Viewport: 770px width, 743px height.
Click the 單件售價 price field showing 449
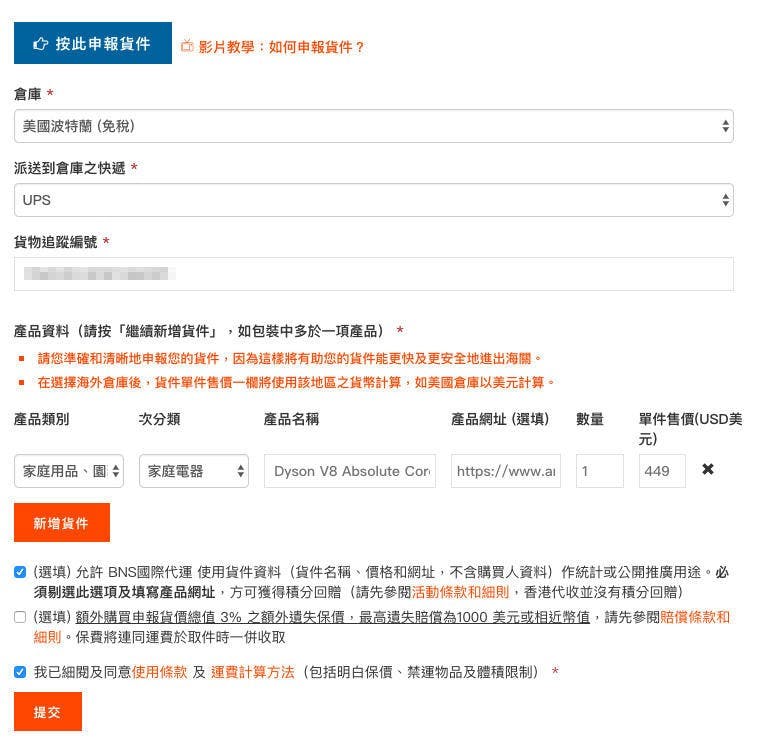[x=661, y=471]
